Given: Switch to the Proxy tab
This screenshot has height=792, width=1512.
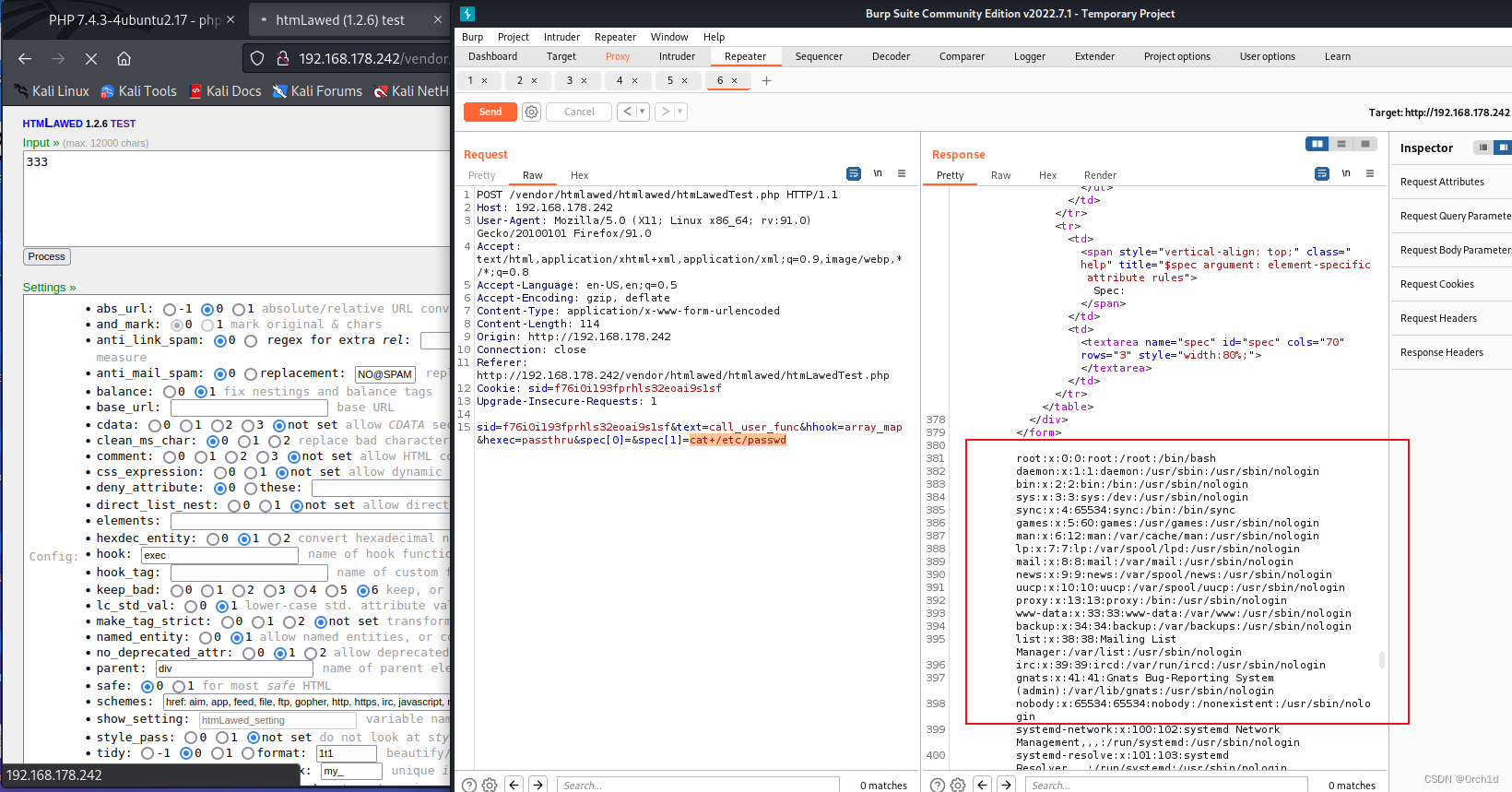Looking at the screenshot, I should coord(618,56).
